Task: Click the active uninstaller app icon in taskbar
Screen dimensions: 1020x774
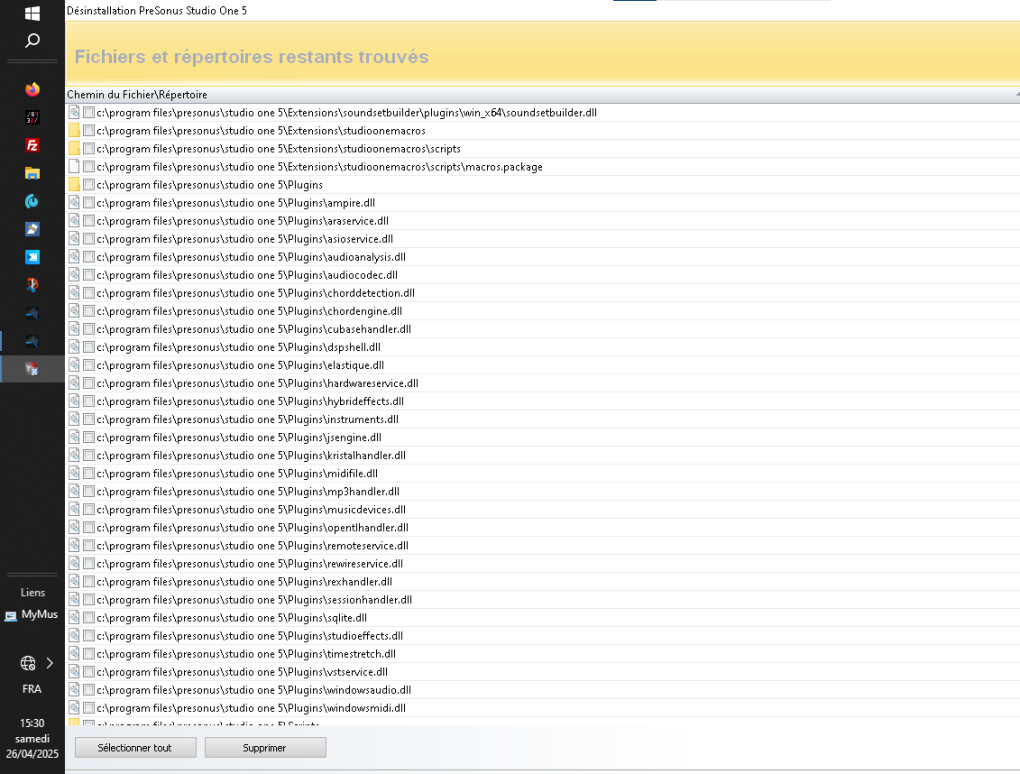Action: tap(32, 369)
